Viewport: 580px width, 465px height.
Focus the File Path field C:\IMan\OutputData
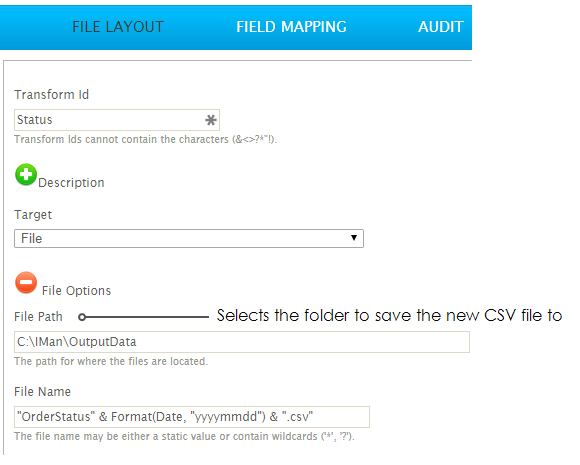tap(242, 342)
